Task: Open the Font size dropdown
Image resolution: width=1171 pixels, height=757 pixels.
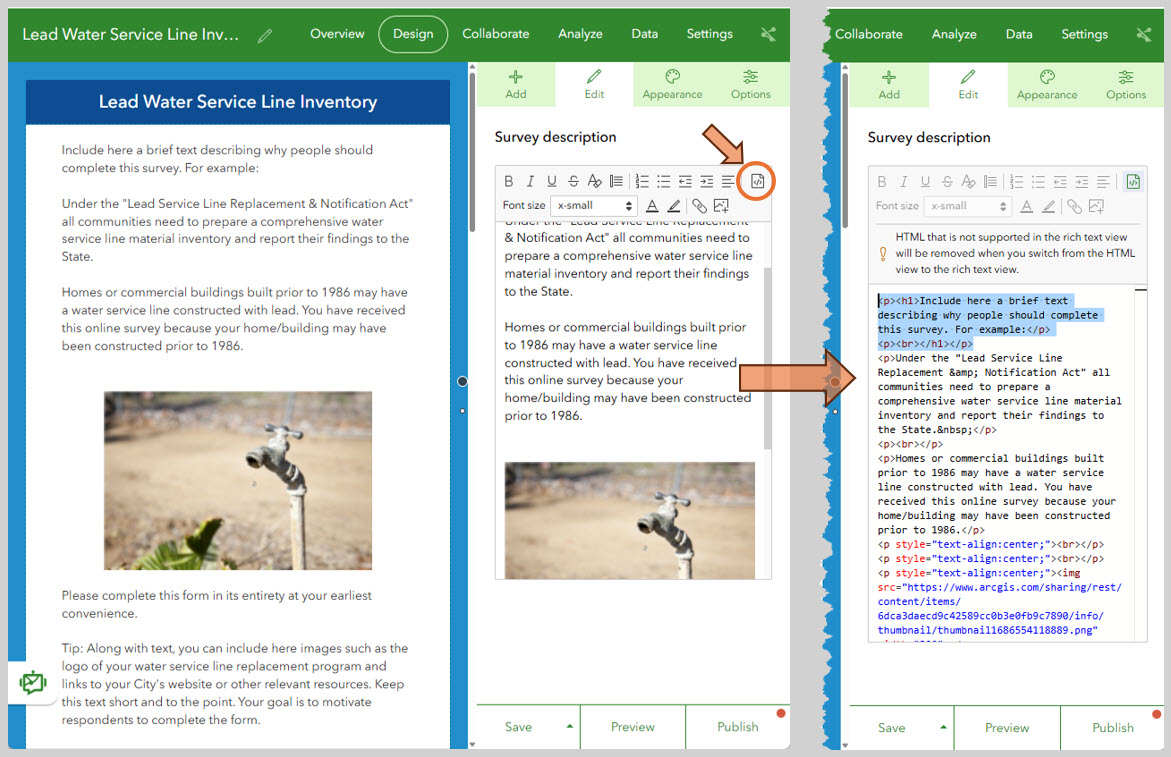Action: point(593,205)
